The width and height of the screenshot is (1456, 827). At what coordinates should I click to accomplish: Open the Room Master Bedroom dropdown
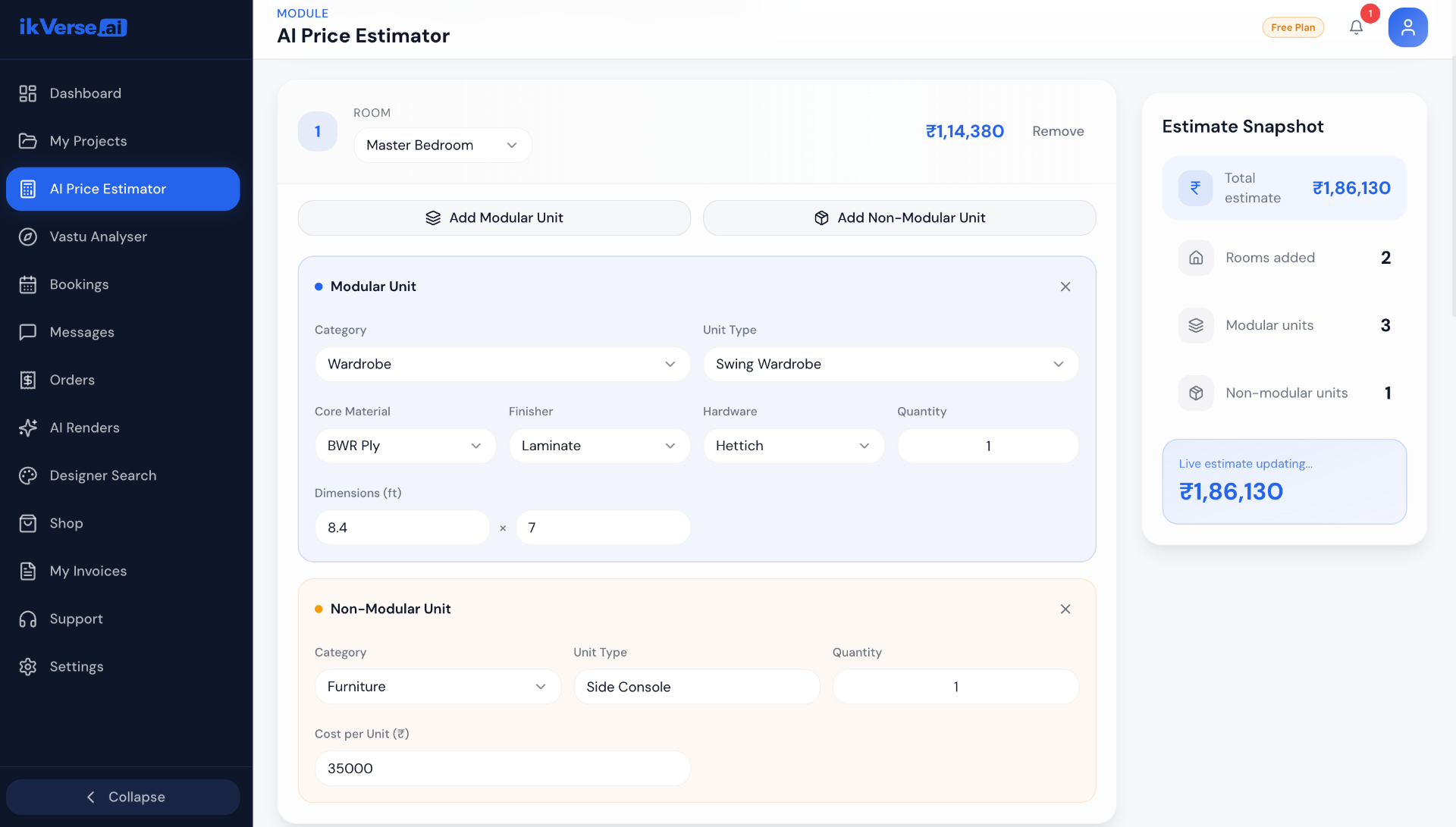[443, 145]
